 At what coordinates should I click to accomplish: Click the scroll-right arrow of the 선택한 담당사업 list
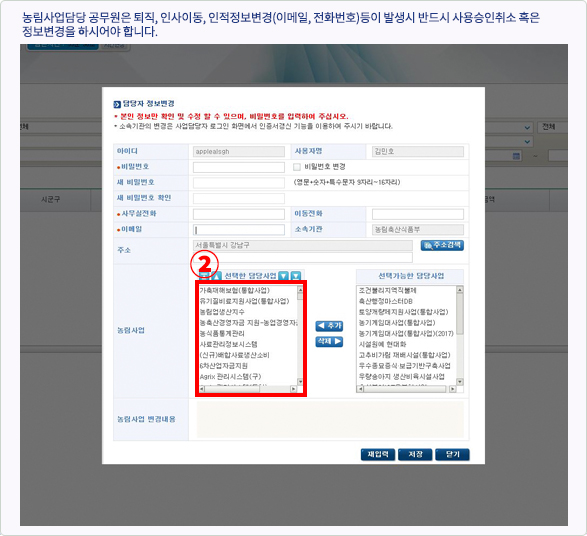coord(294,389)
